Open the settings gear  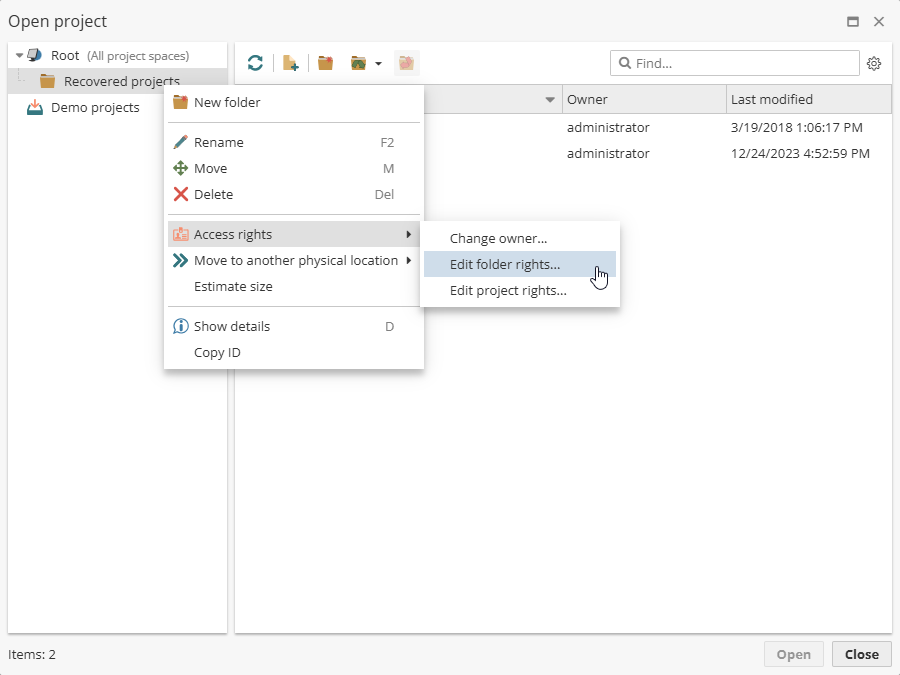[874, 63]
